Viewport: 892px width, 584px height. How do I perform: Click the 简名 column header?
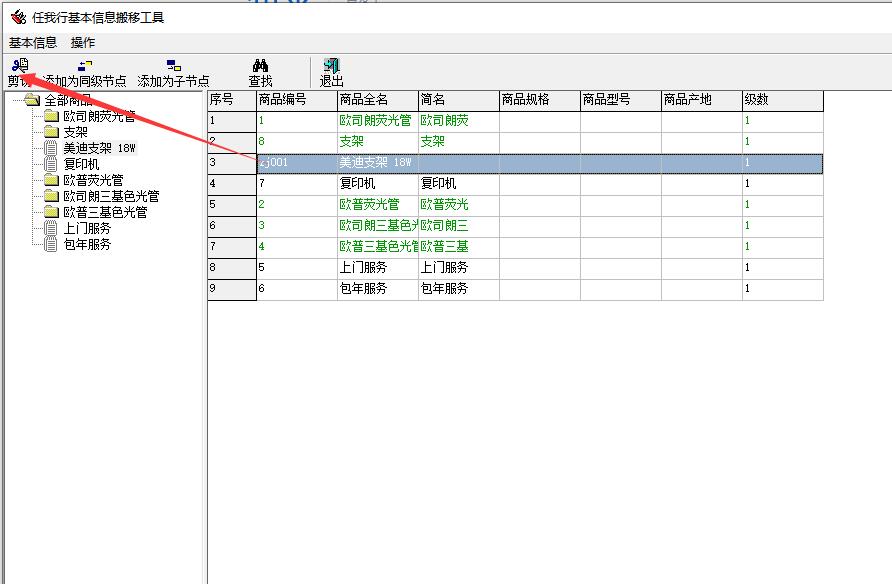point(459,101)
